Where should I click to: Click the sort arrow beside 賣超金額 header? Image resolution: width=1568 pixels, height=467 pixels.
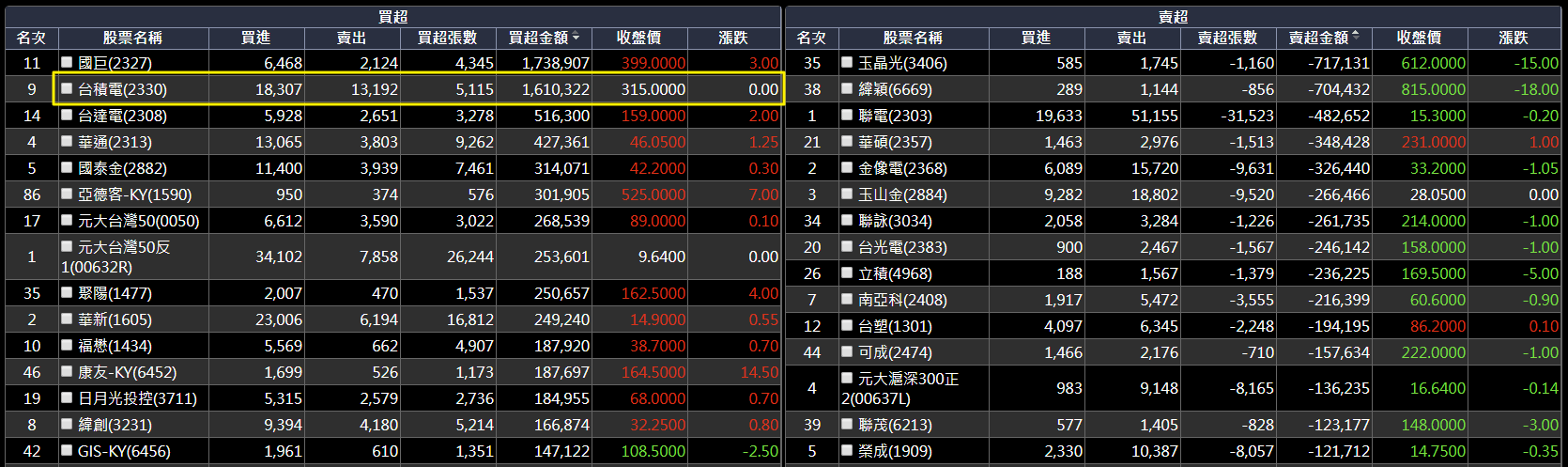[x=1356, y=38]
